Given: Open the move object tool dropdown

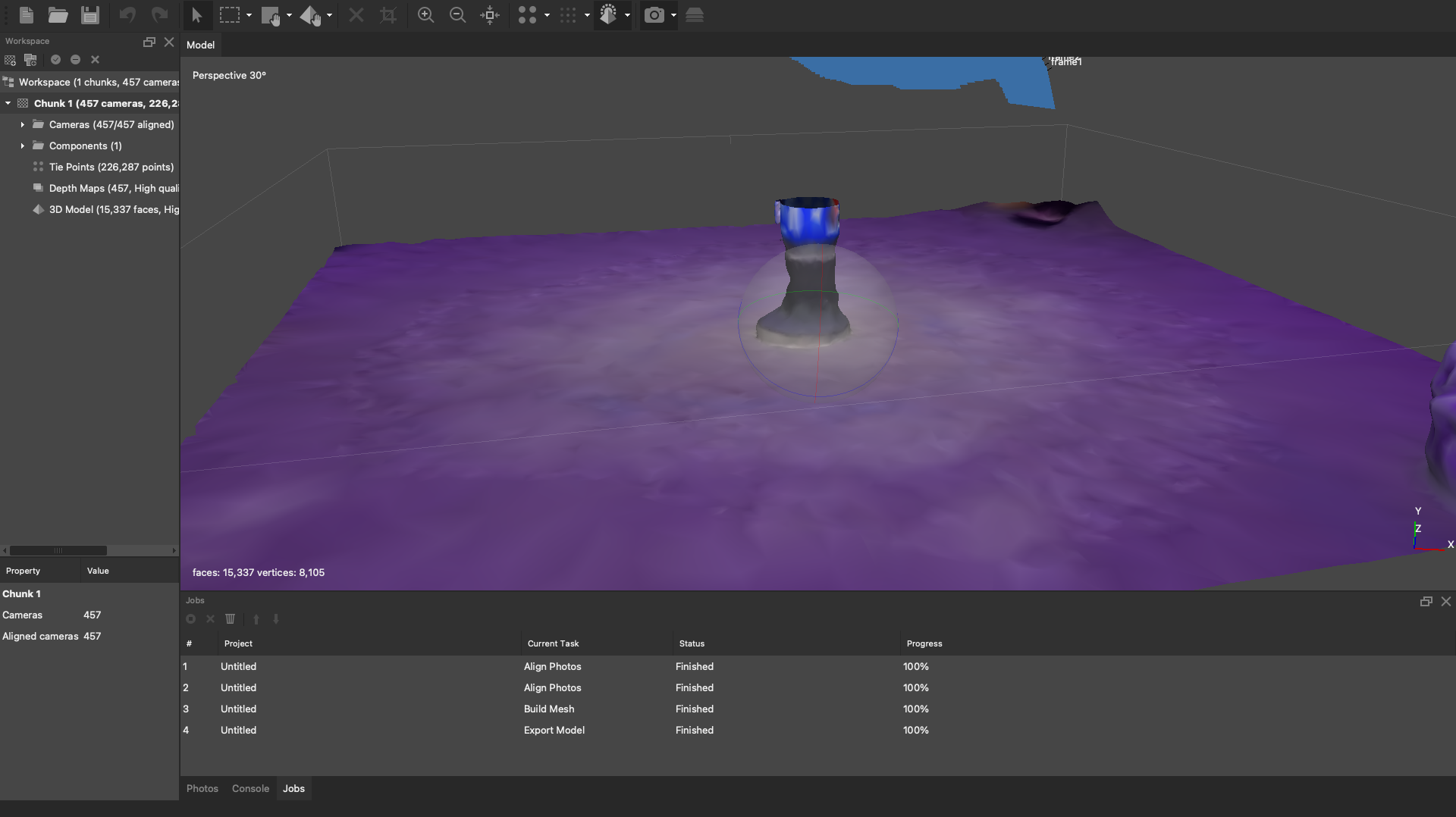Looking at the screenshot, I should click(x=329, y=15).
